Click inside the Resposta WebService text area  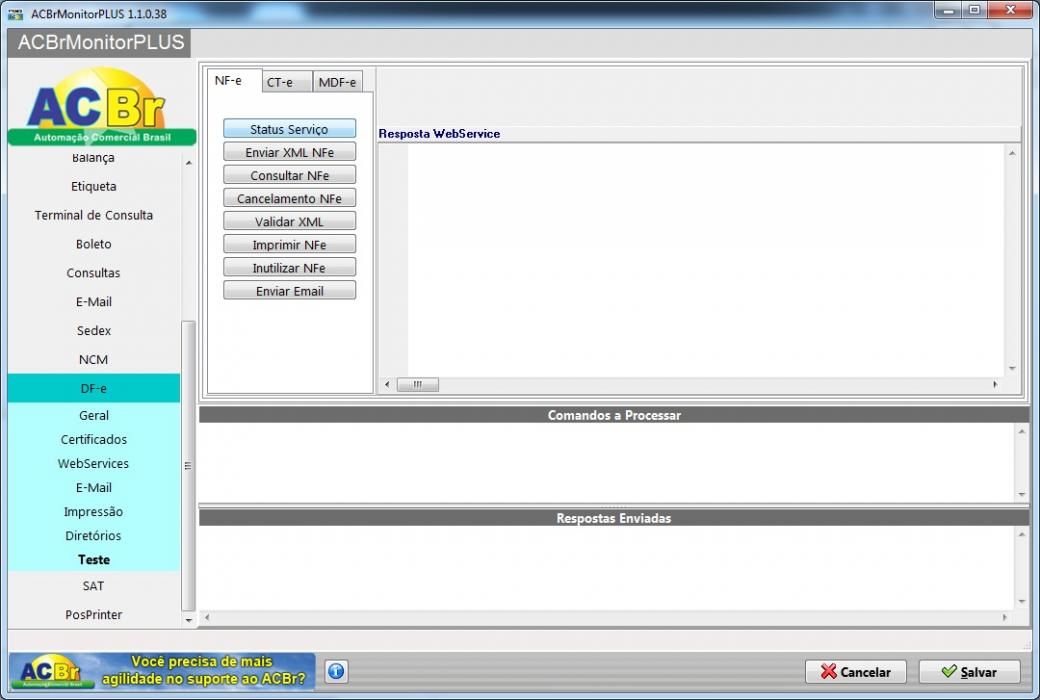[x=705, y=260]
